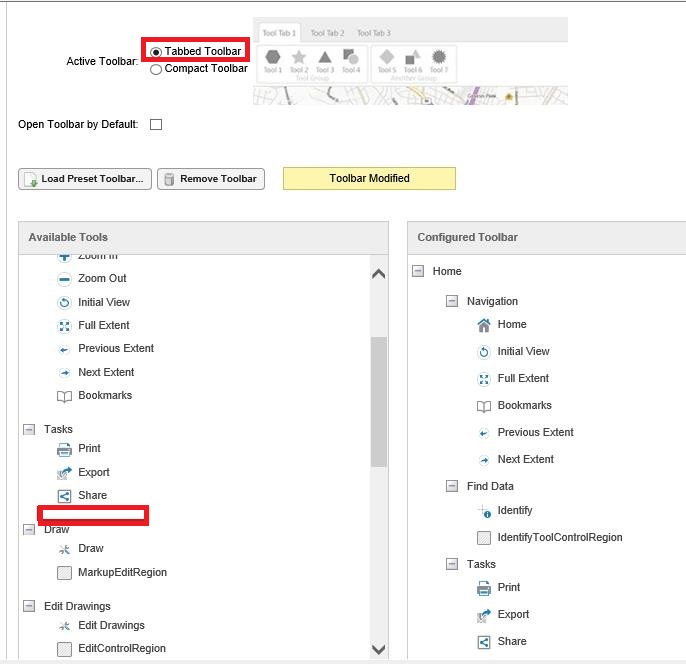Click Initial View icon in Configured Toolbar
The image size is (686, 664).
(484, 352)
